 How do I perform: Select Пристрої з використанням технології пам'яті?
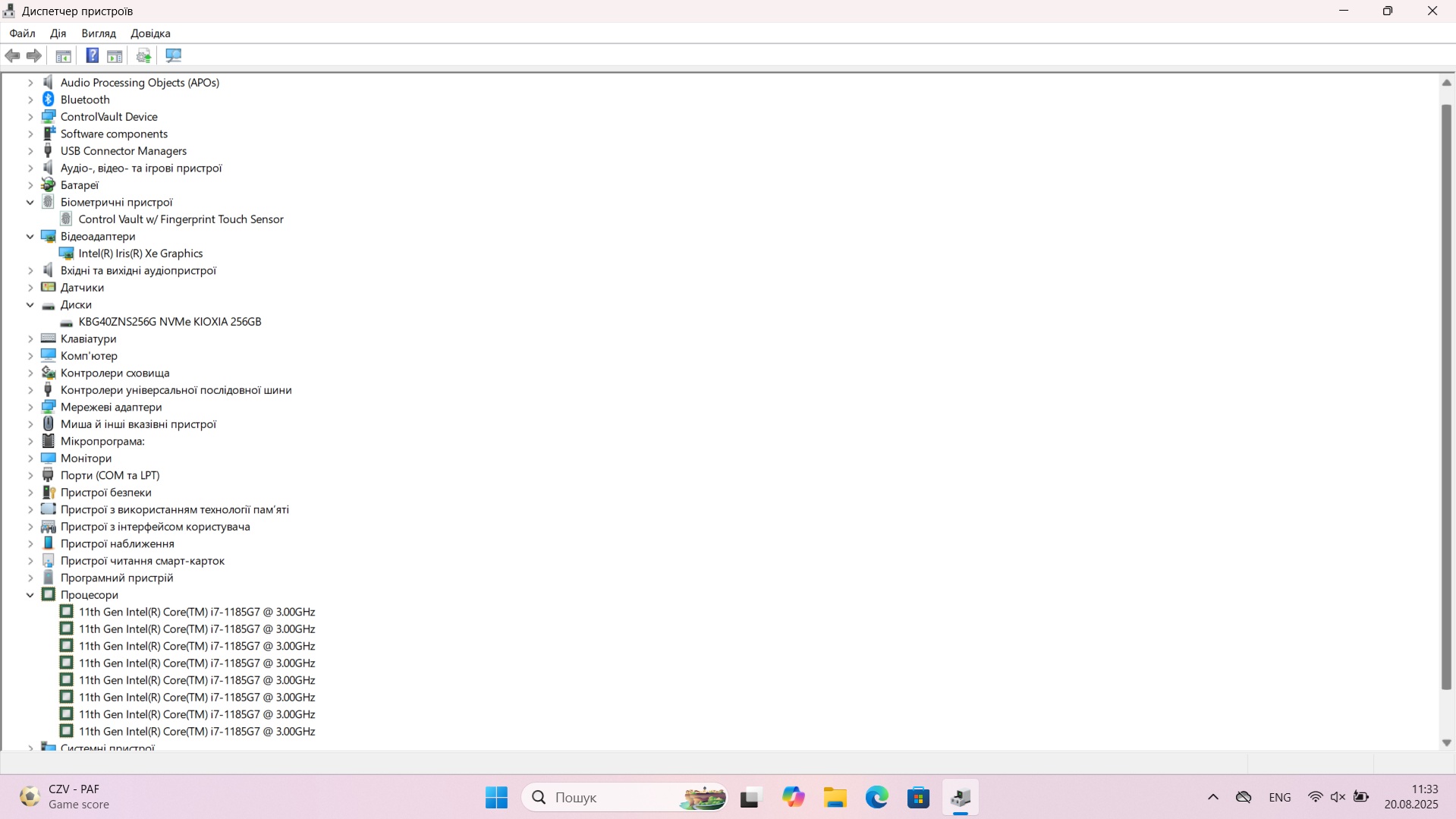pyautogui.click(x=175, y=509)
